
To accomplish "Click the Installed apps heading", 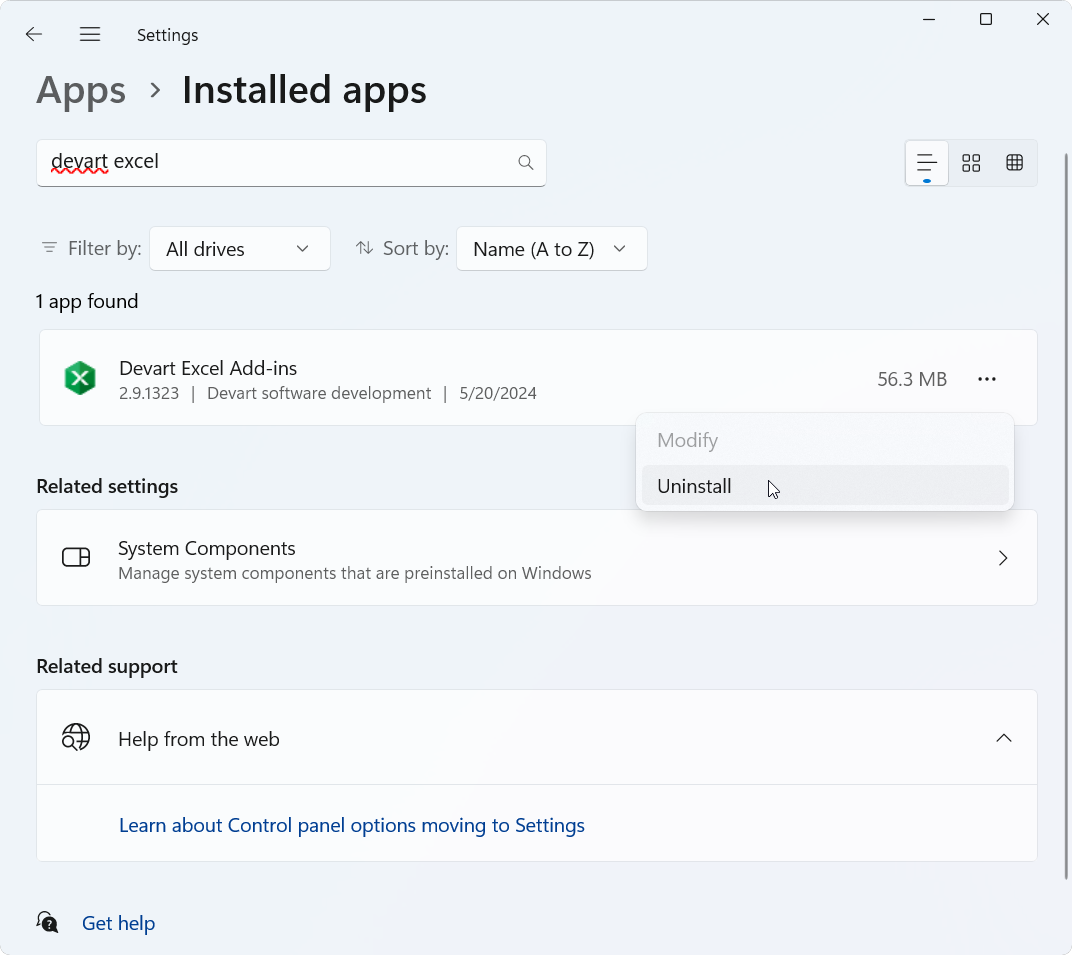I will click(304, 90).
